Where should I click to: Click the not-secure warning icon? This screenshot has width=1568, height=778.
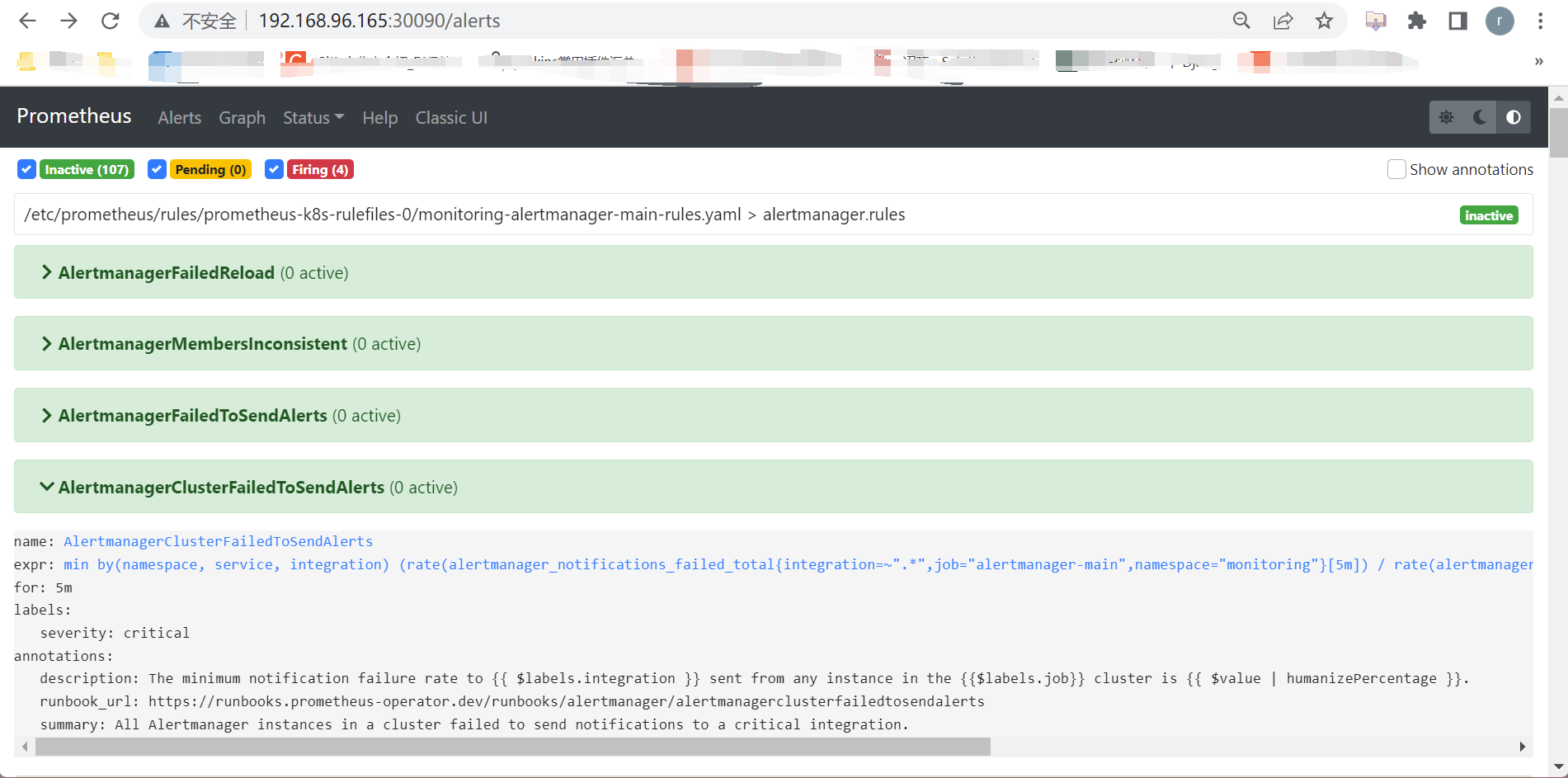pos(162,21)
